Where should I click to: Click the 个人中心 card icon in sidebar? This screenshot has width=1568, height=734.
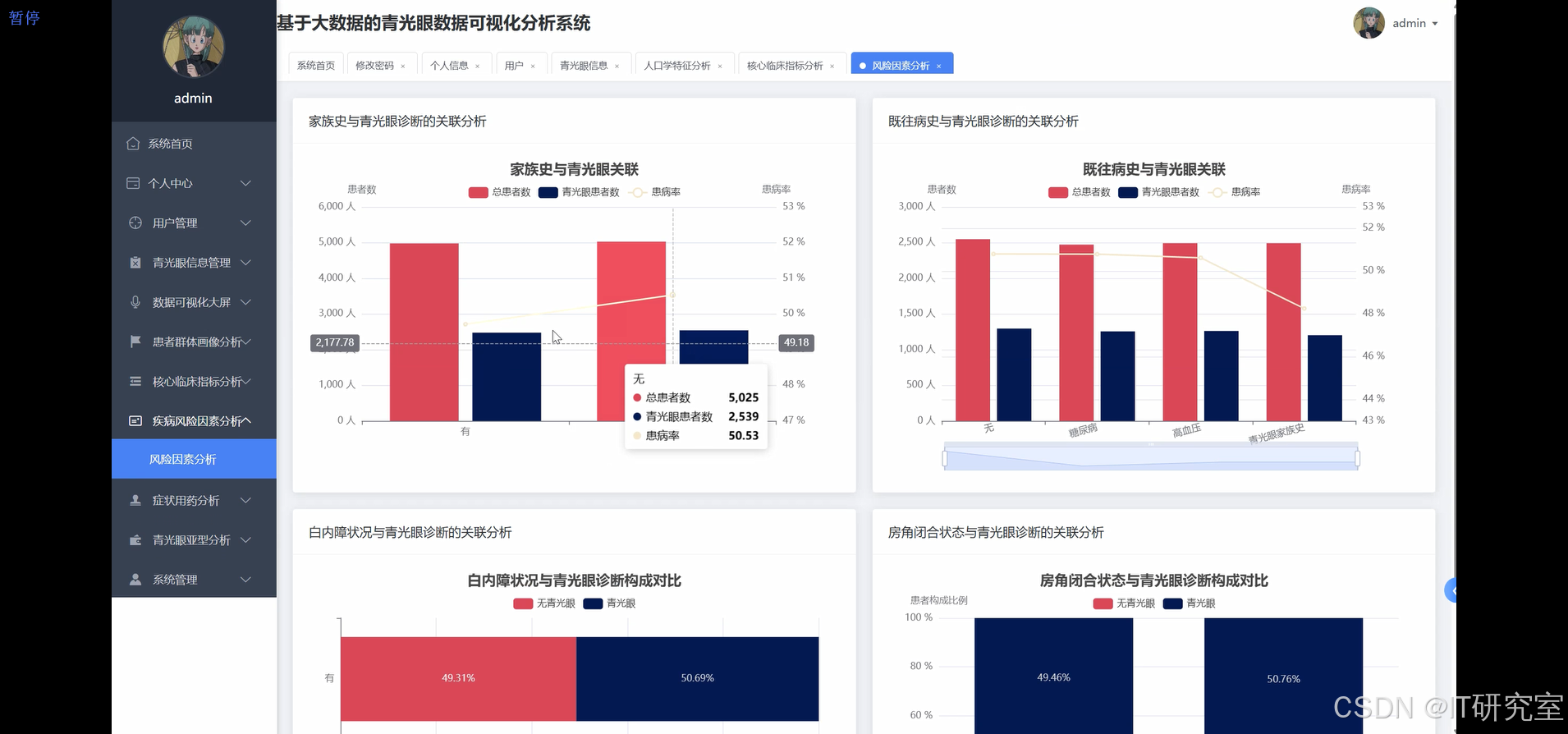coord(133,183)
